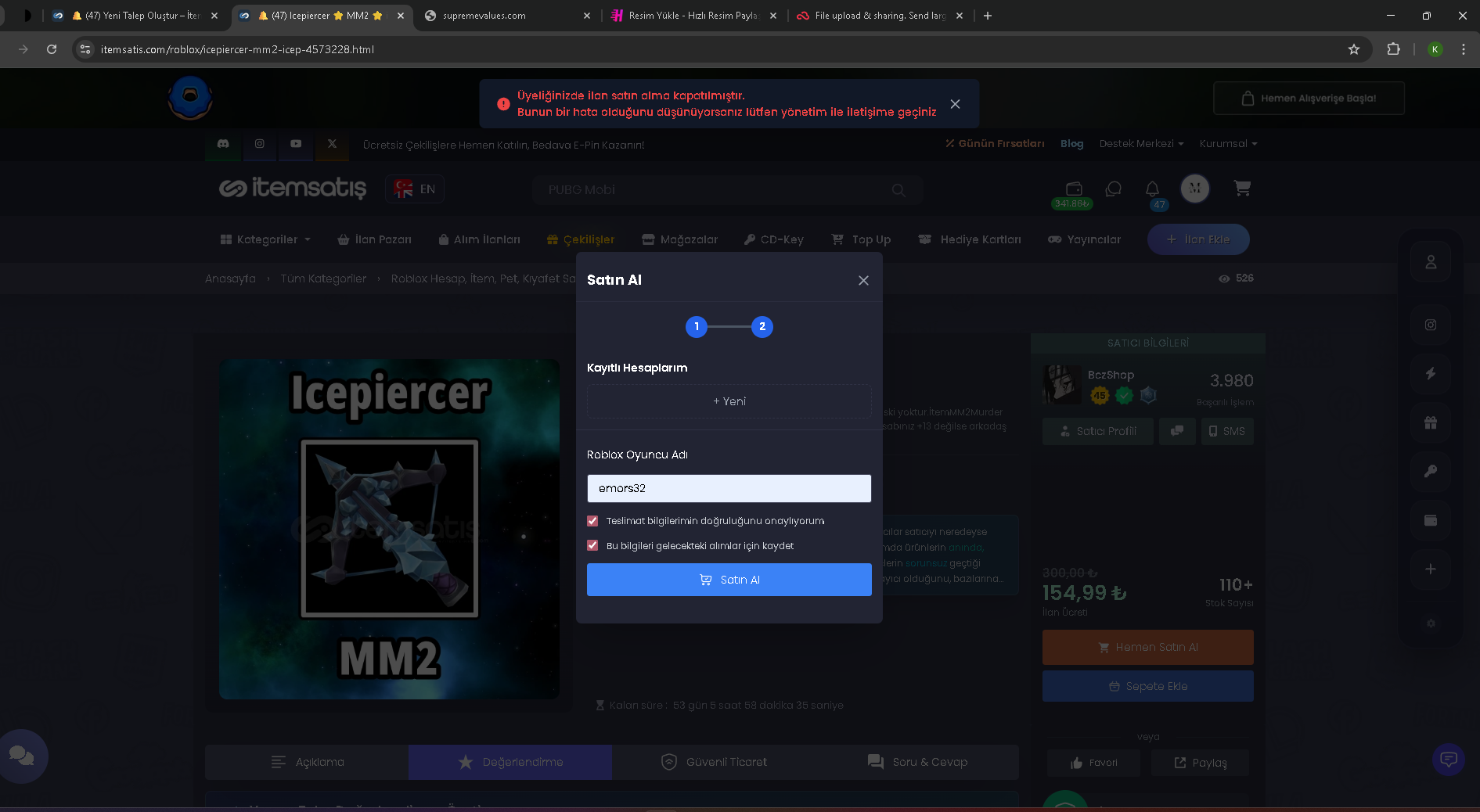Screen dimensions: 1480x812
Task: Open browser extensions puzzle icon
Action: pos(1393,49)
